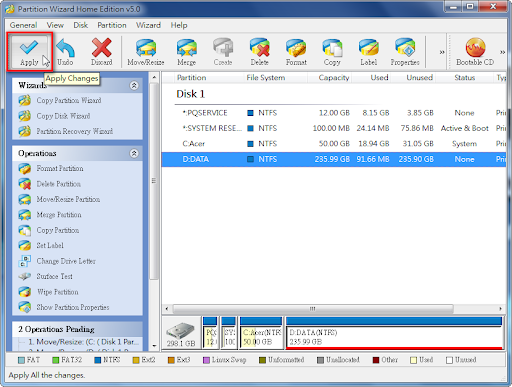512x387 pixels.
Task: Click the Linux Swap legend swatch
Action: point(206,360)
